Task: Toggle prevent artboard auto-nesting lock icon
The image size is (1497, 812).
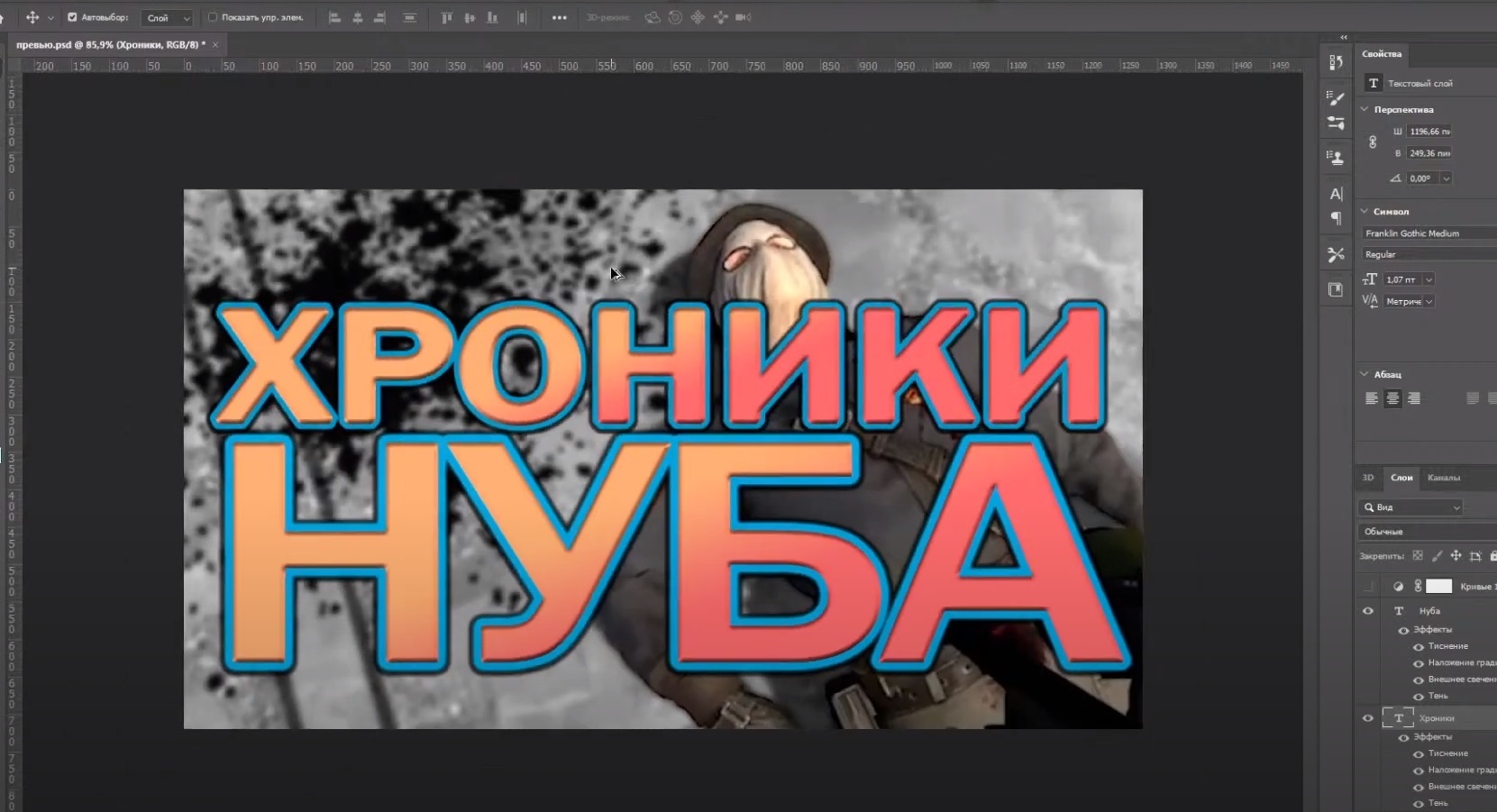Action: (x=1475, y=556)
